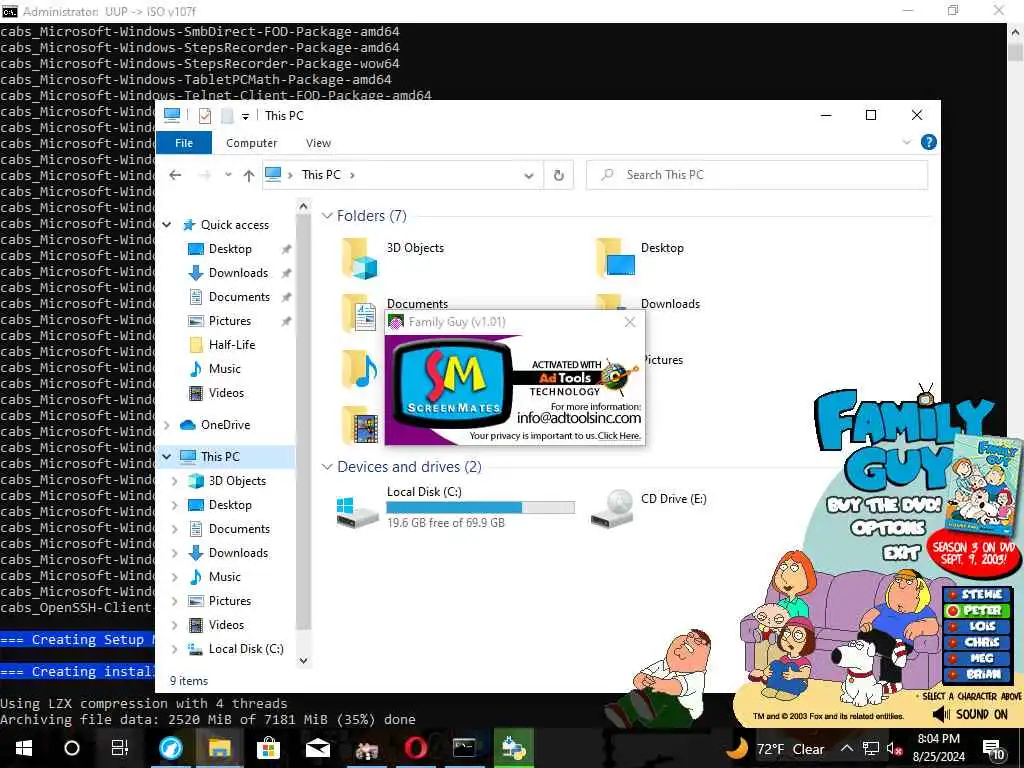Open the Properties quick access toolbar icon
The width and height of the screenshot is (1024, 768).
[x=205, y=116]
